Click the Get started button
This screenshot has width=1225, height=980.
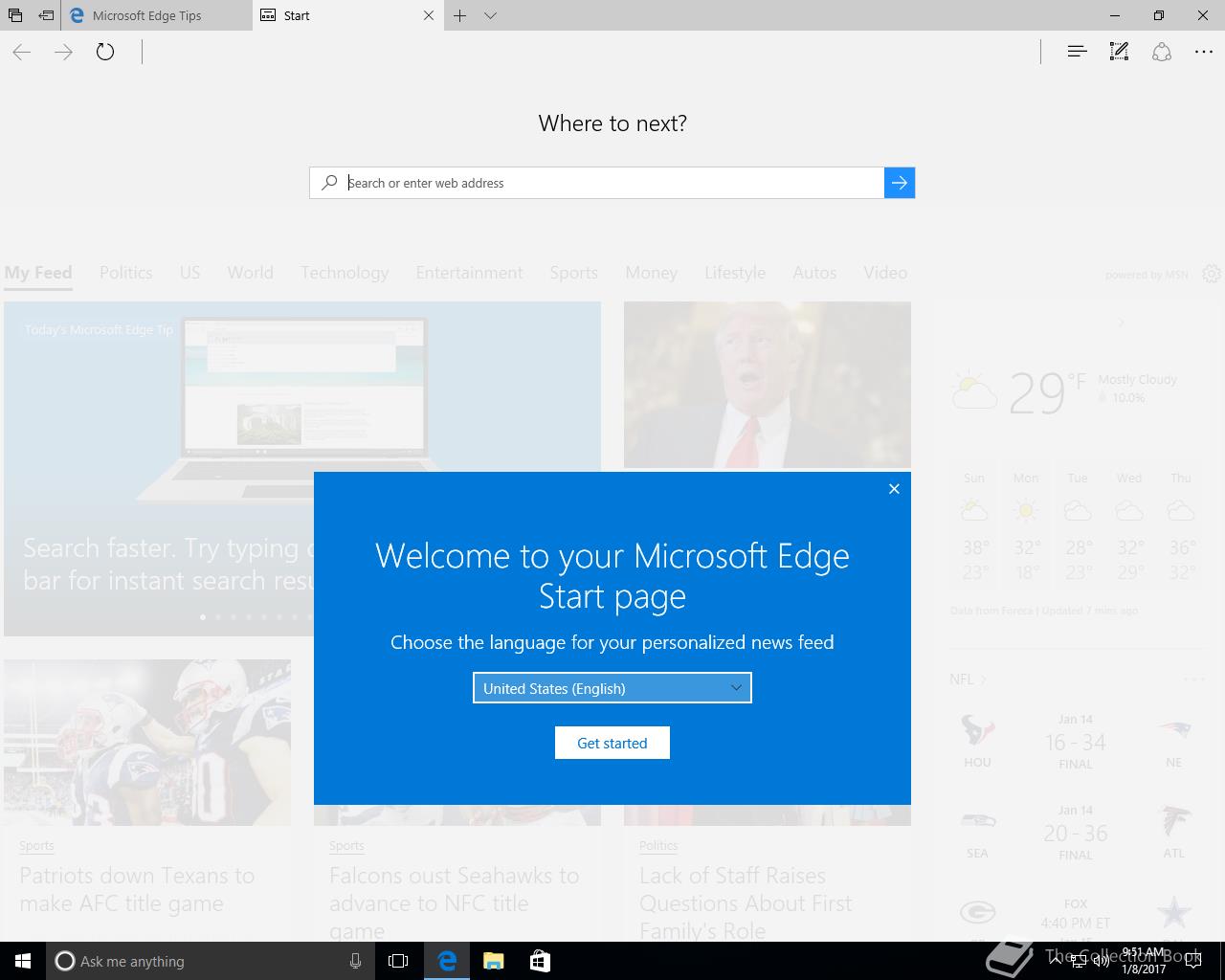pyautogui.click(x=612, y=743)
